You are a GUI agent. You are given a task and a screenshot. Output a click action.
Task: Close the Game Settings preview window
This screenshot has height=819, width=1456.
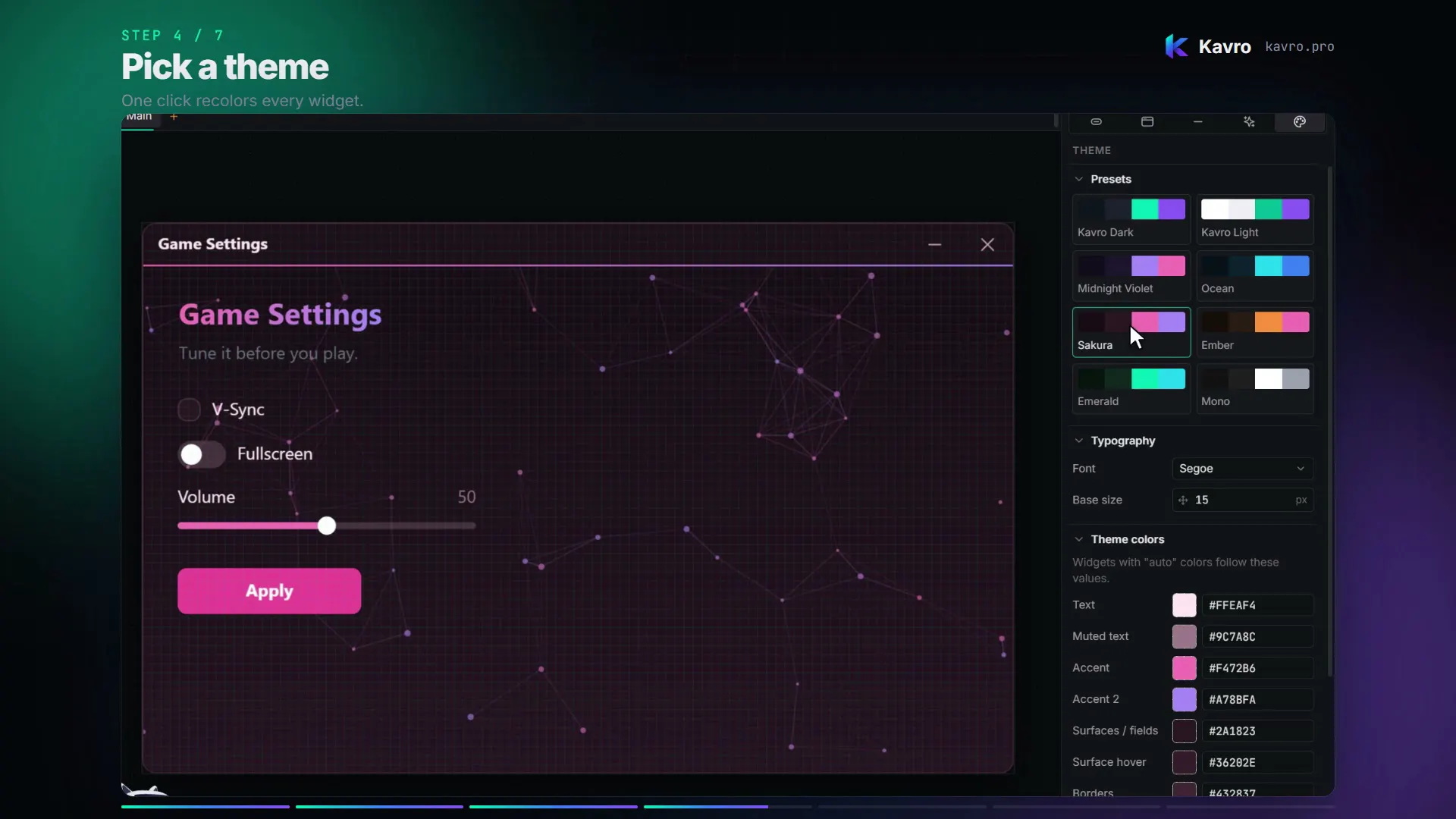(x=987, y=244)
